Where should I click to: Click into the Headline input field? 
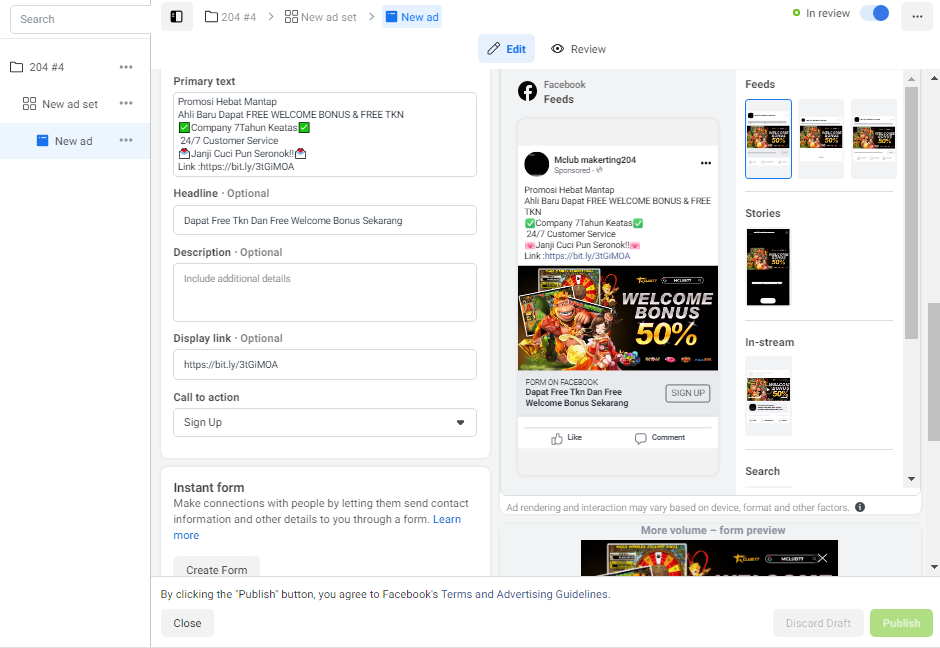point(325,221)
